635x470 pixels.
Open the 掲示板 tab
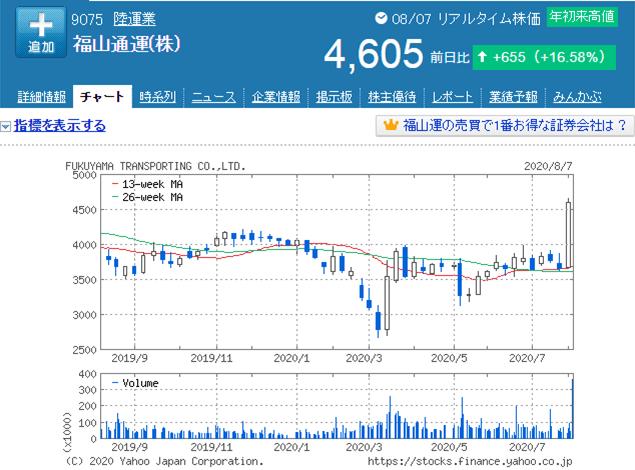click(x=334, y=97)
